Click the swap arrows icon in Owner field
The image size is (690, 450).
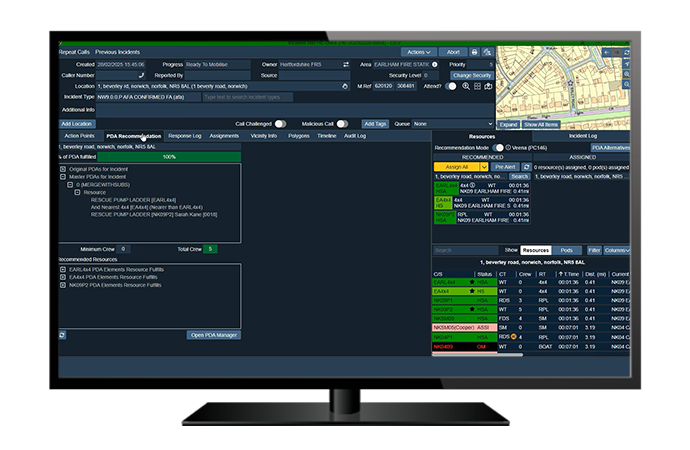(344, 64)
